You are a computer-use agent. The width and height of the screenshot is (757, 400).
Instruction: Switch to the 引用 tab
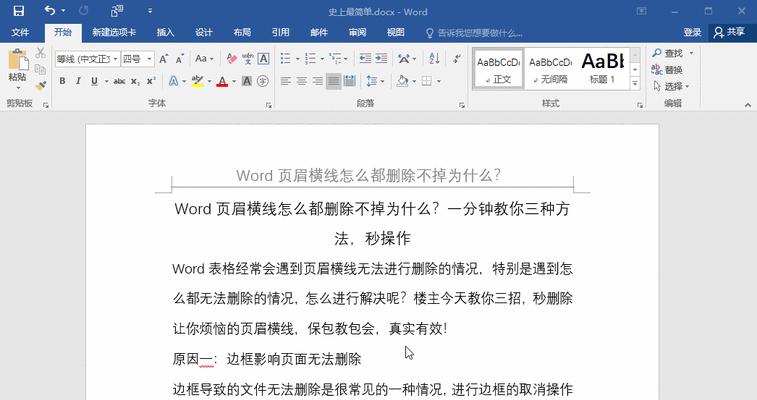(280, 32)
